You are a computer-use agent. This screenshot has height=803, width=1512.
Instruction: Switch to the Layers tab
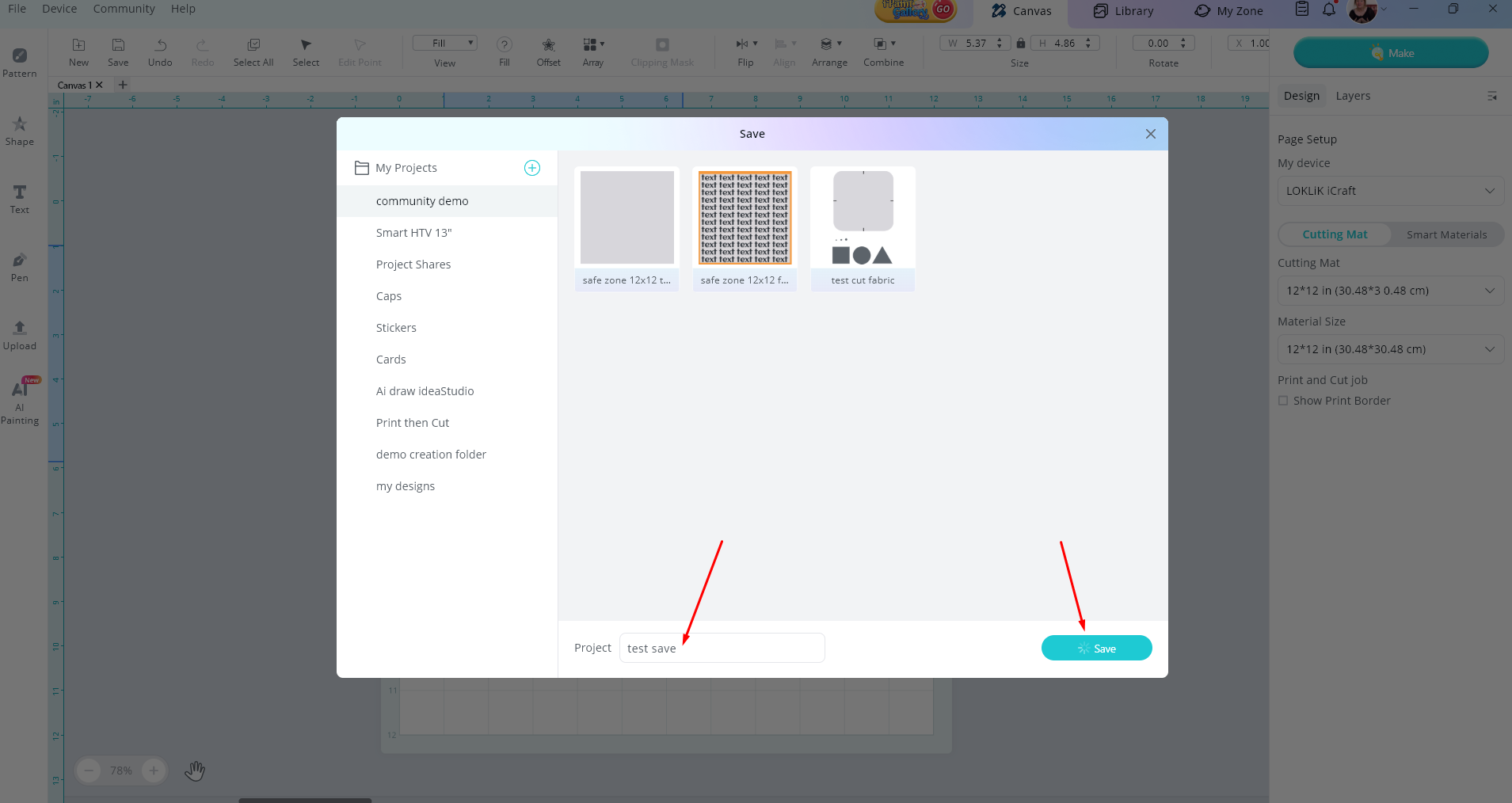1352,96
